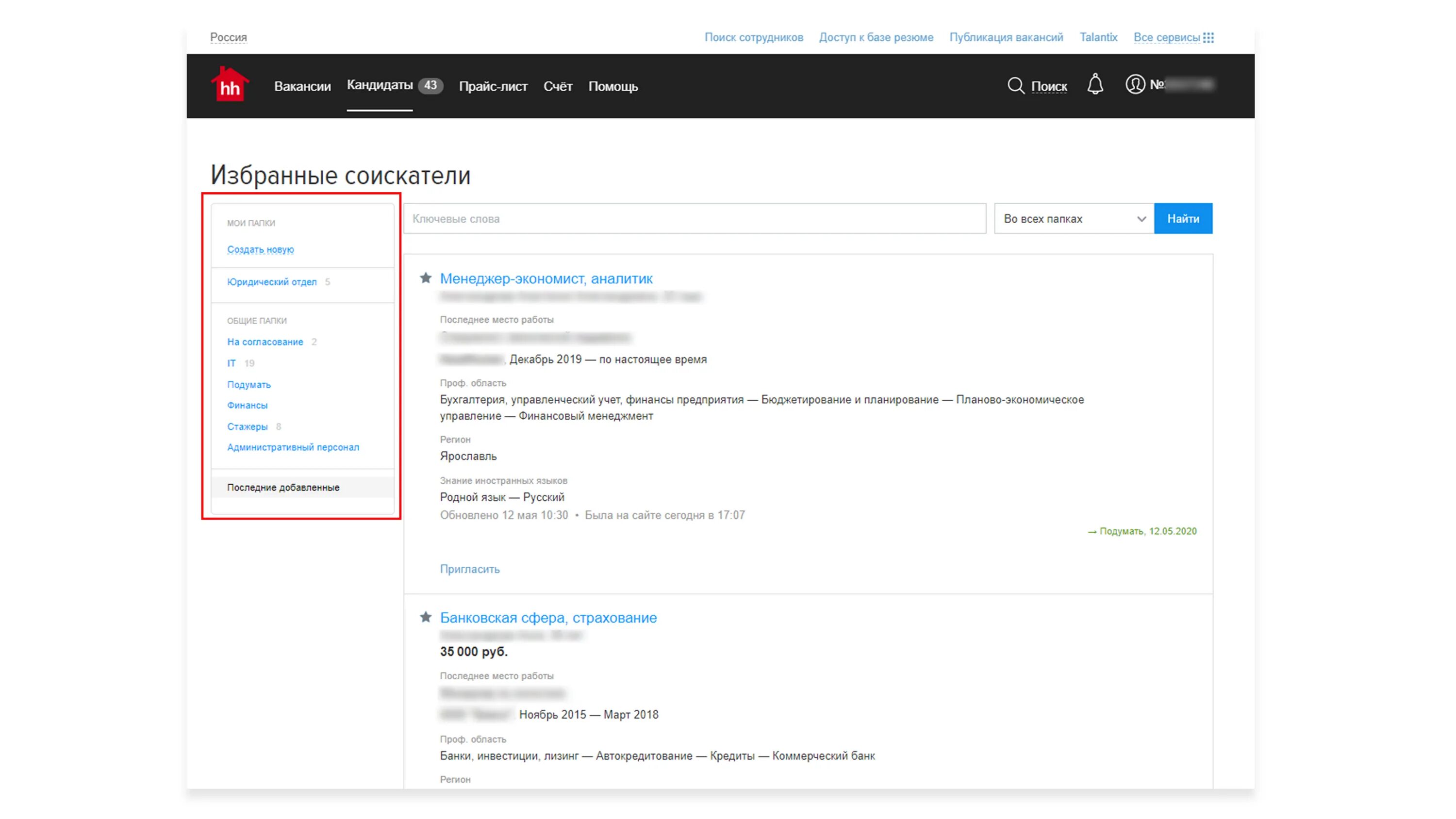Open the Финансы folder
The height and width of the screenshot is (819, 1456).
(x=247, y=405)
